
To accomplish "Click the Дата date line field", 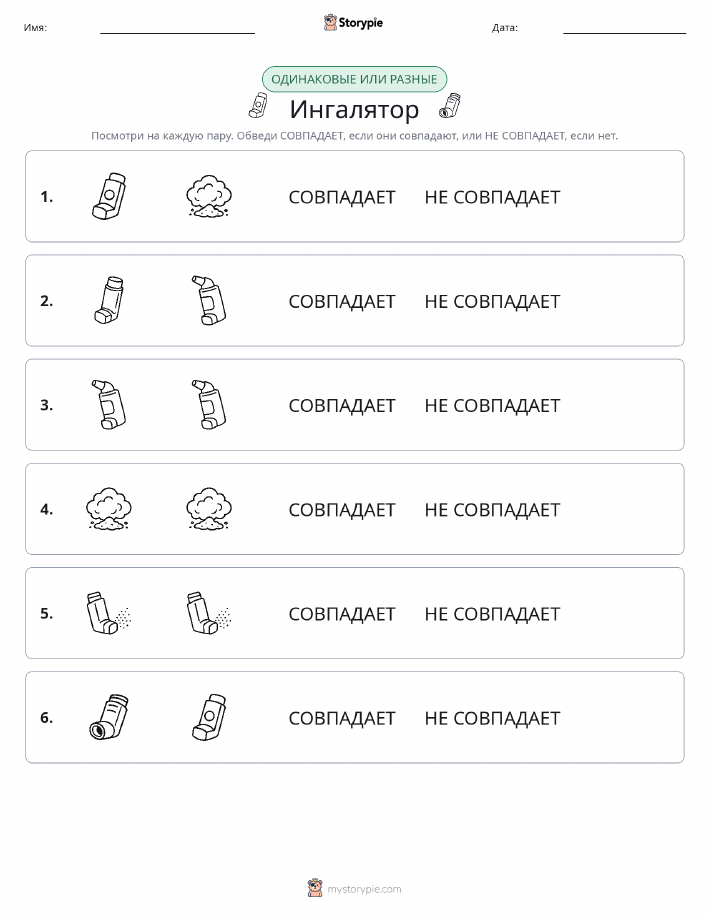I will pos(624,27).
